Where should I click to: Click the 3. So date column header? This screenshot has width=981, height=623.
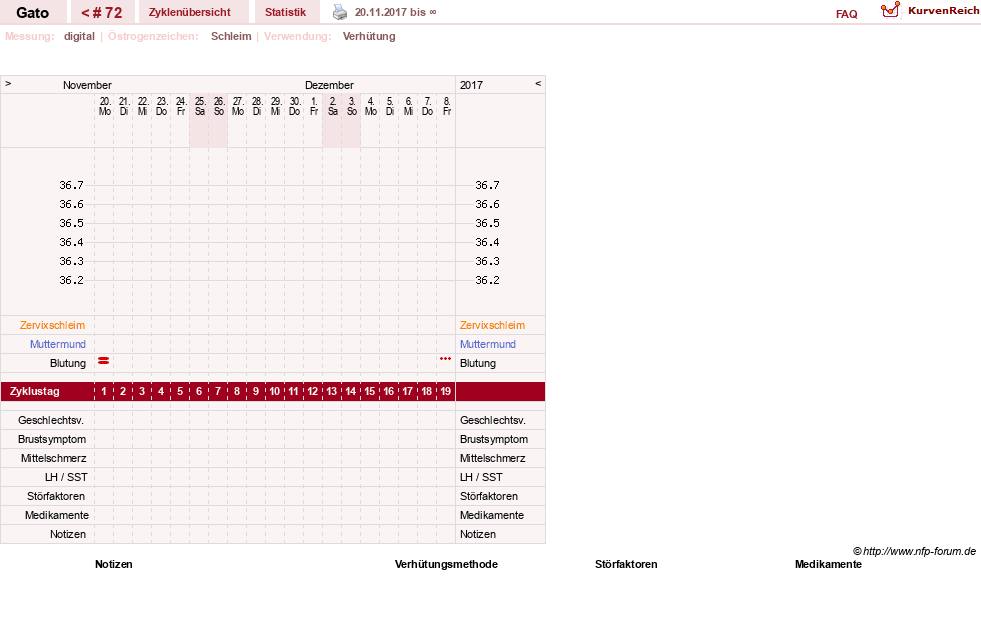[352, 106]
